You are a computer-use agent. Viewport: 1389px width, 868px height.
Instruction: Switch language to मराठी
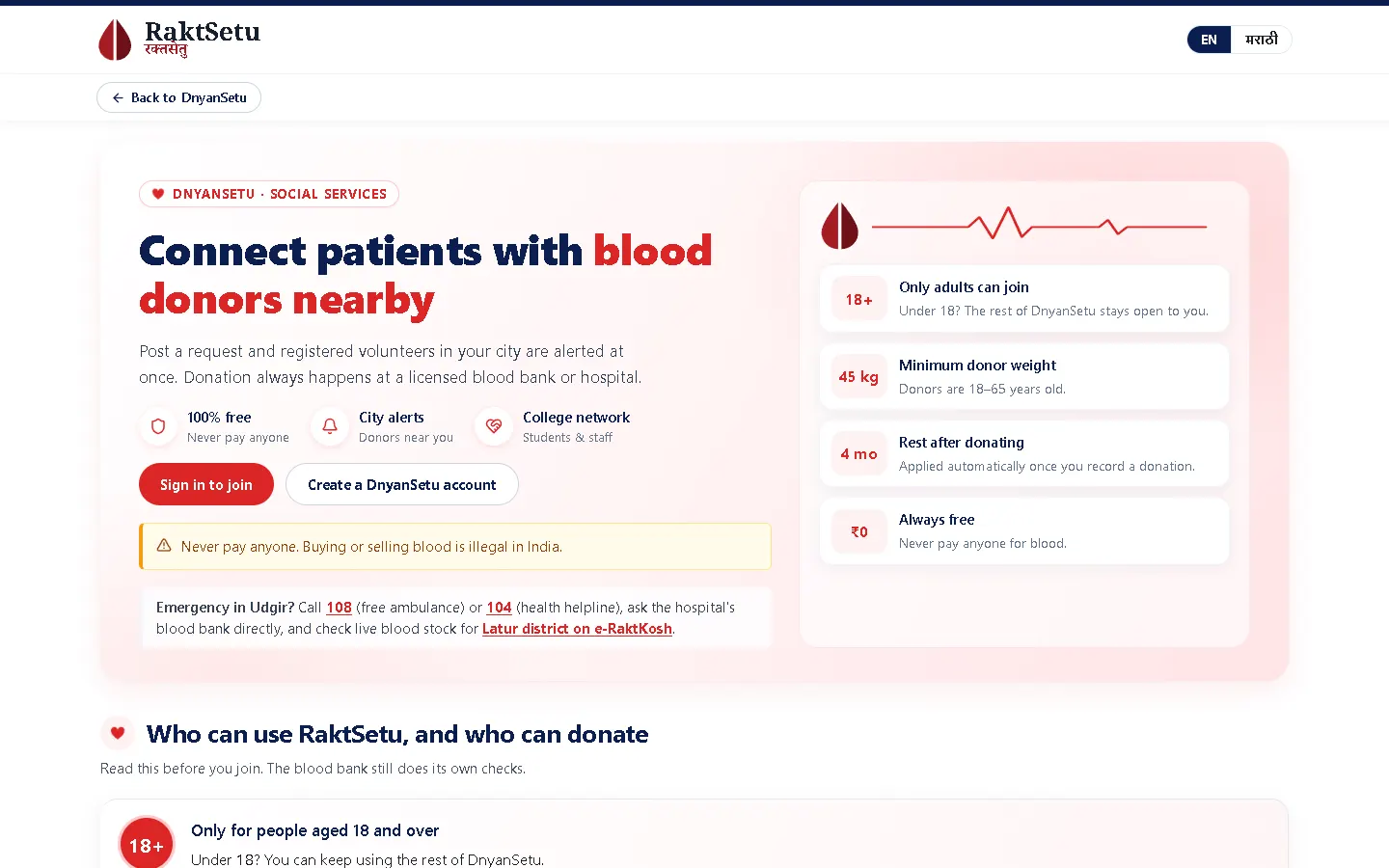click(1262, 40)
